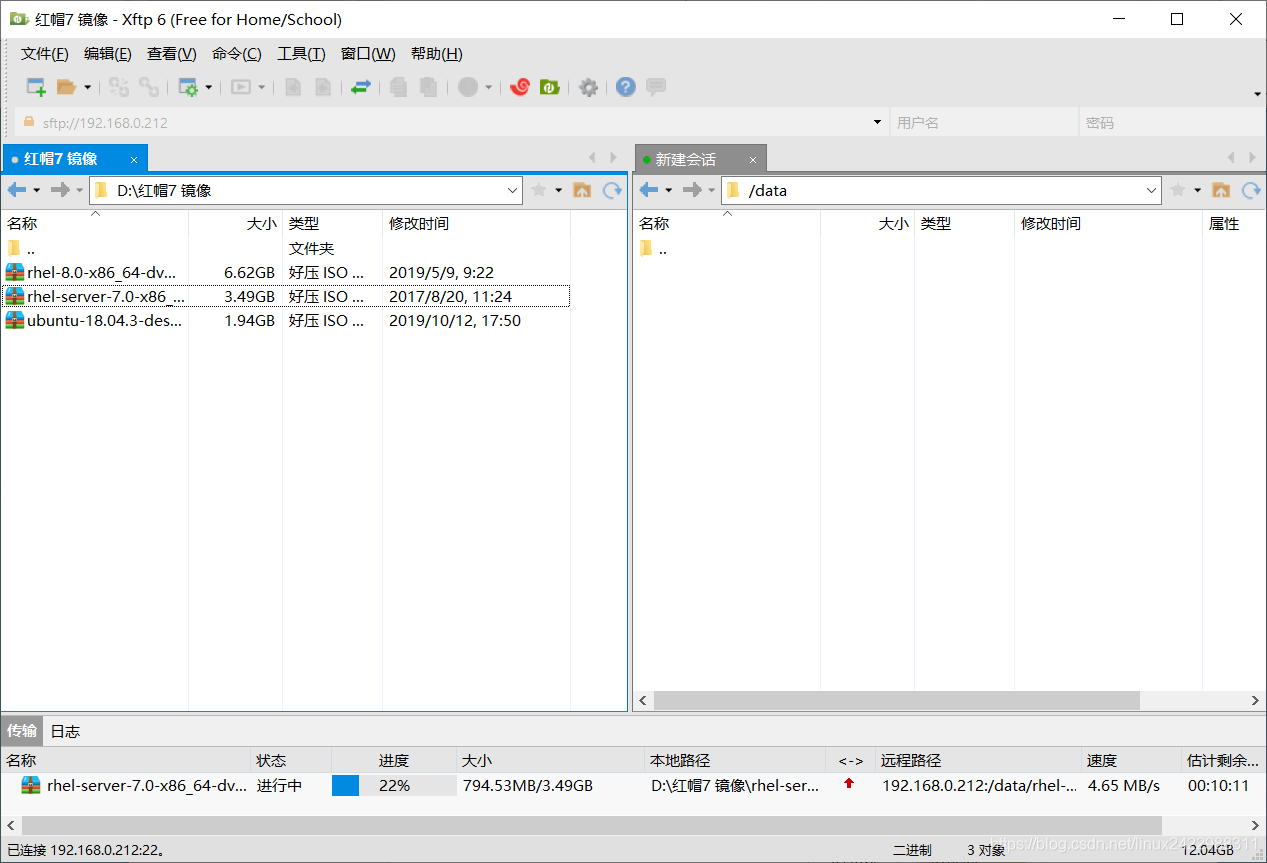
Task: Click the remote pane bookmark star icon
Action: click(x=1178, y=190)
